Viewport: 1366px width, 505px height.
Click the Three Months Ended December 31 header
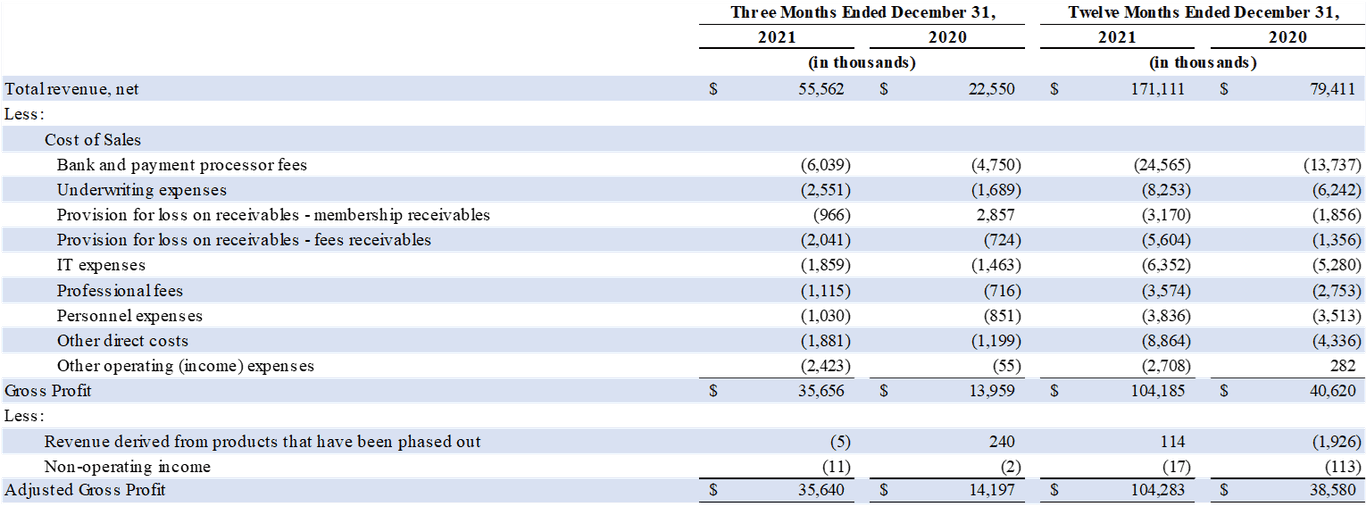point(863,13)
